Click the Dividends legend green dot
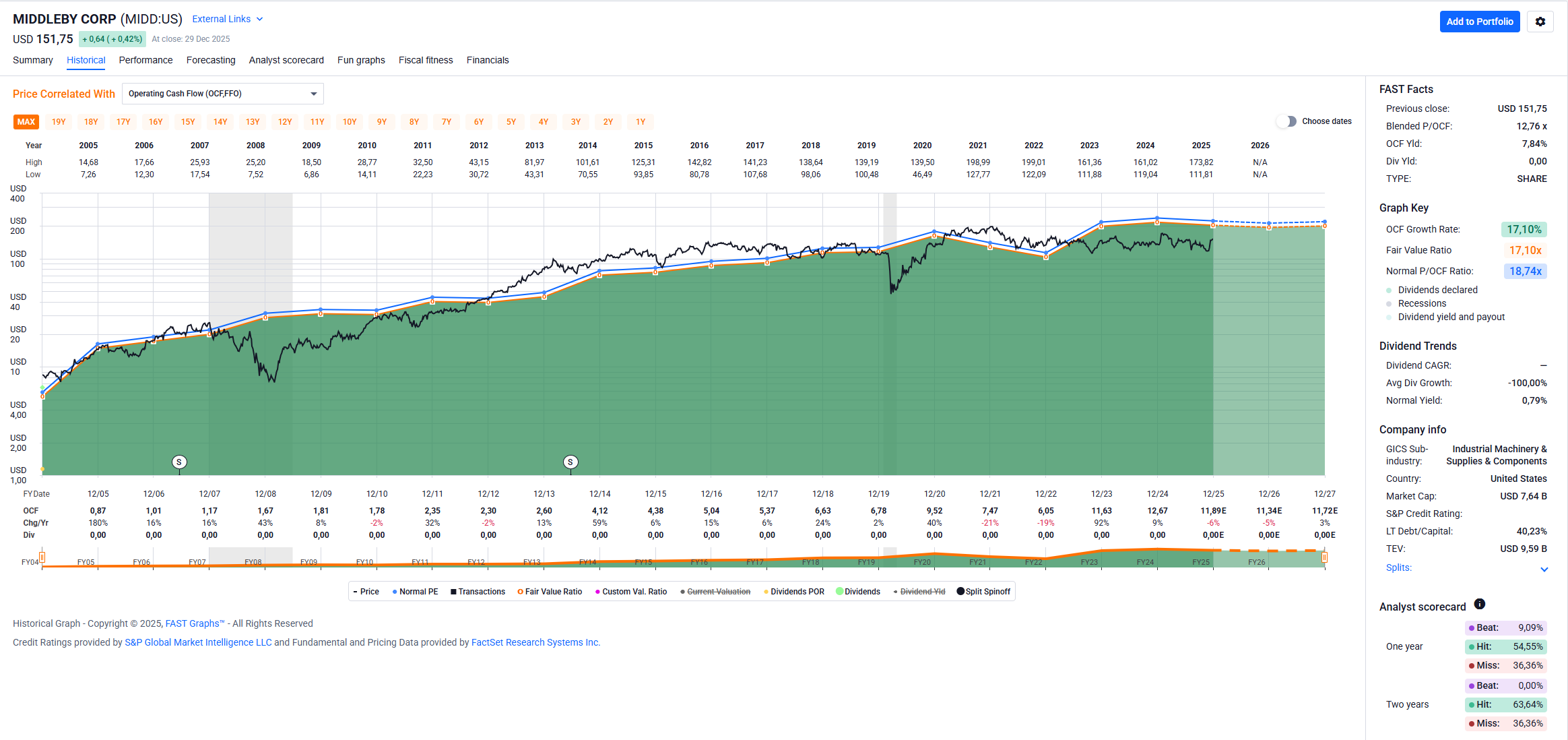Screen dimensions: 1568x740 pyautogui.click(x=839, y=591)
